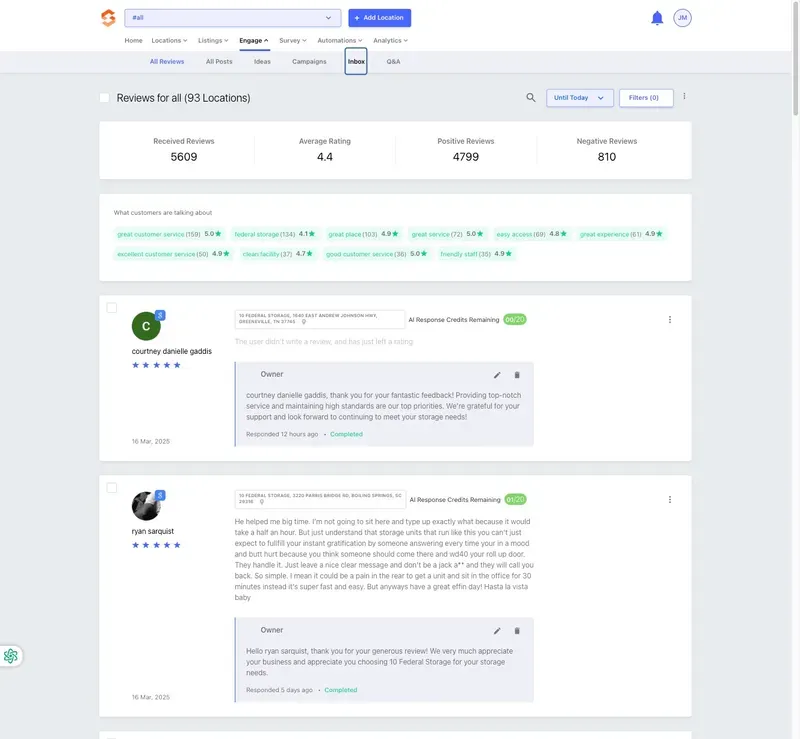Open the Inbox tab

click(x=356, y=61)
